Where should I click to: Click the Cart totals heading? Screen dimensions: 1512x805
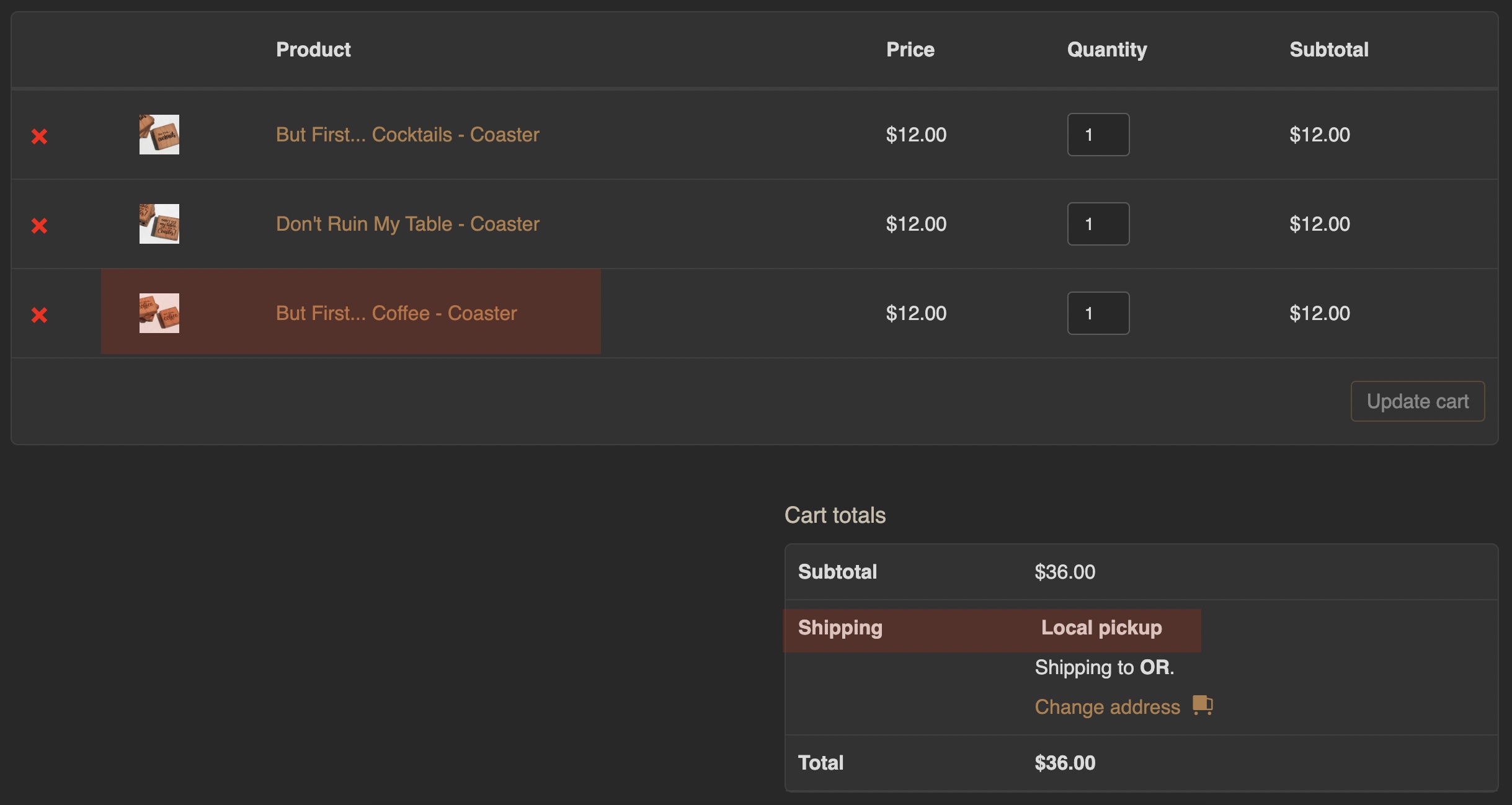835,515
